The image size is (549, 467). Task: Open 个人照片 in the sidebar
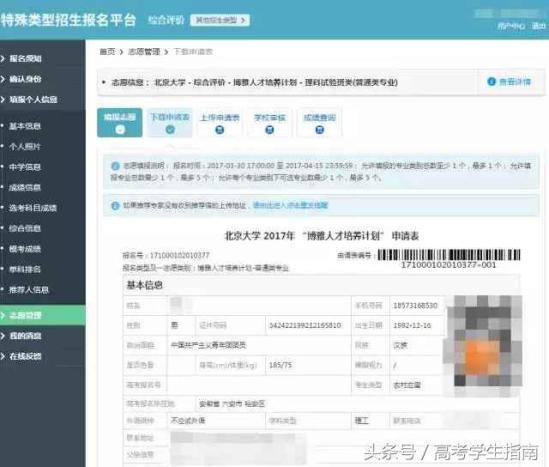click(25, 146)
